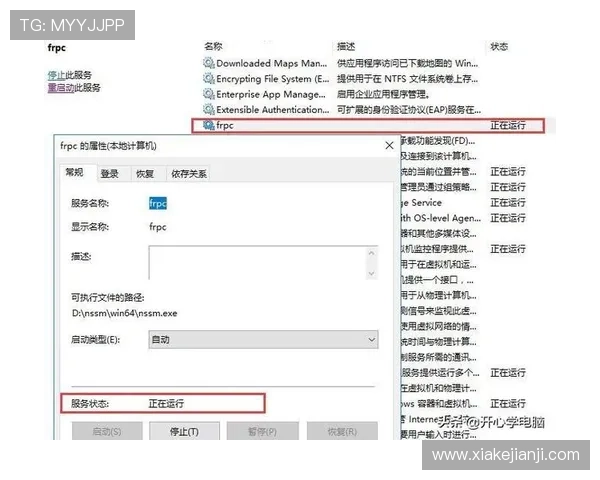The width and height of the screenshot is (600, 480).
Task: Click the description 提供用于在 NTFS 文件系统卷上存...
Action: pos(408,79)
